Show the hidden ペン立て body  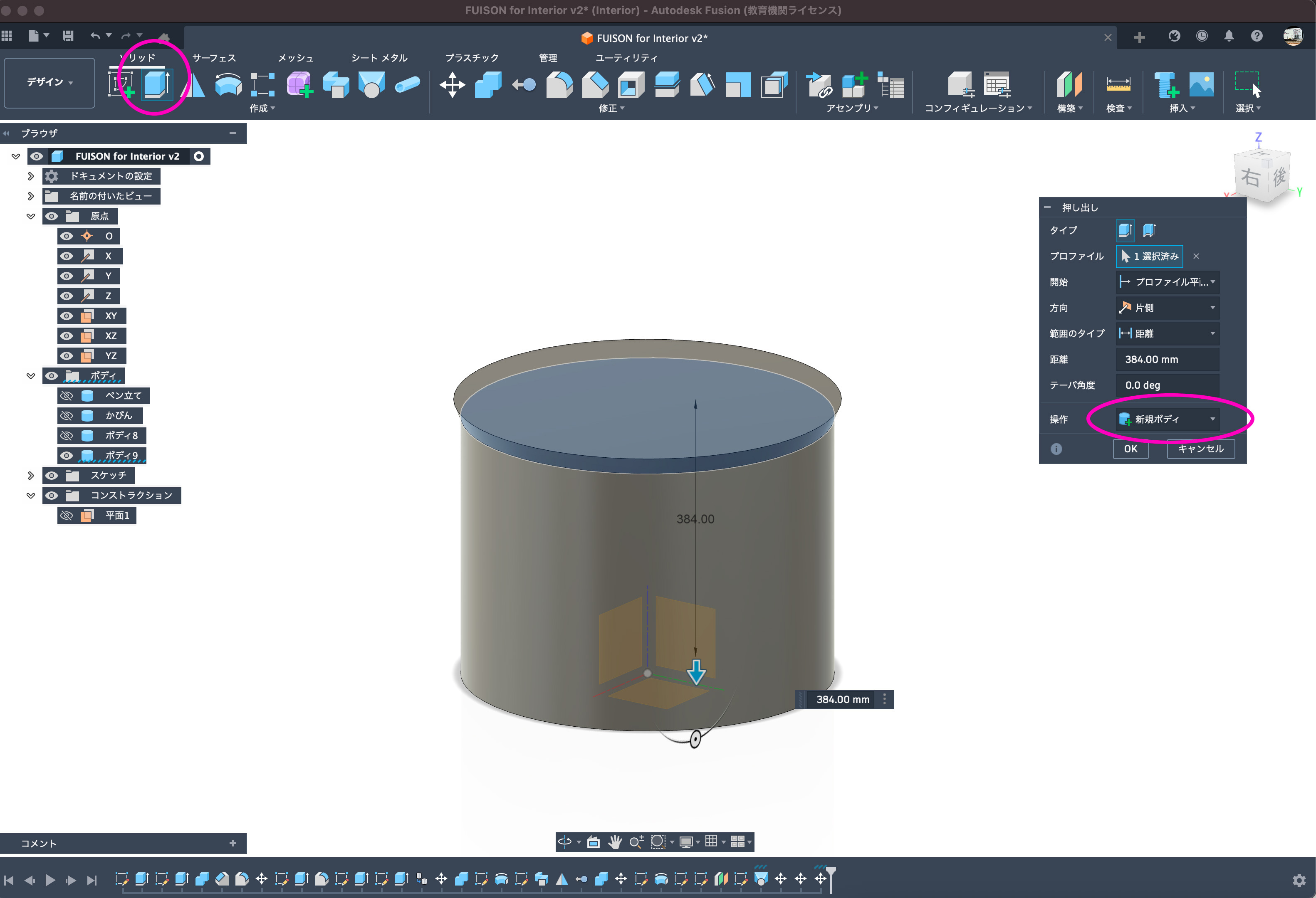67,395
